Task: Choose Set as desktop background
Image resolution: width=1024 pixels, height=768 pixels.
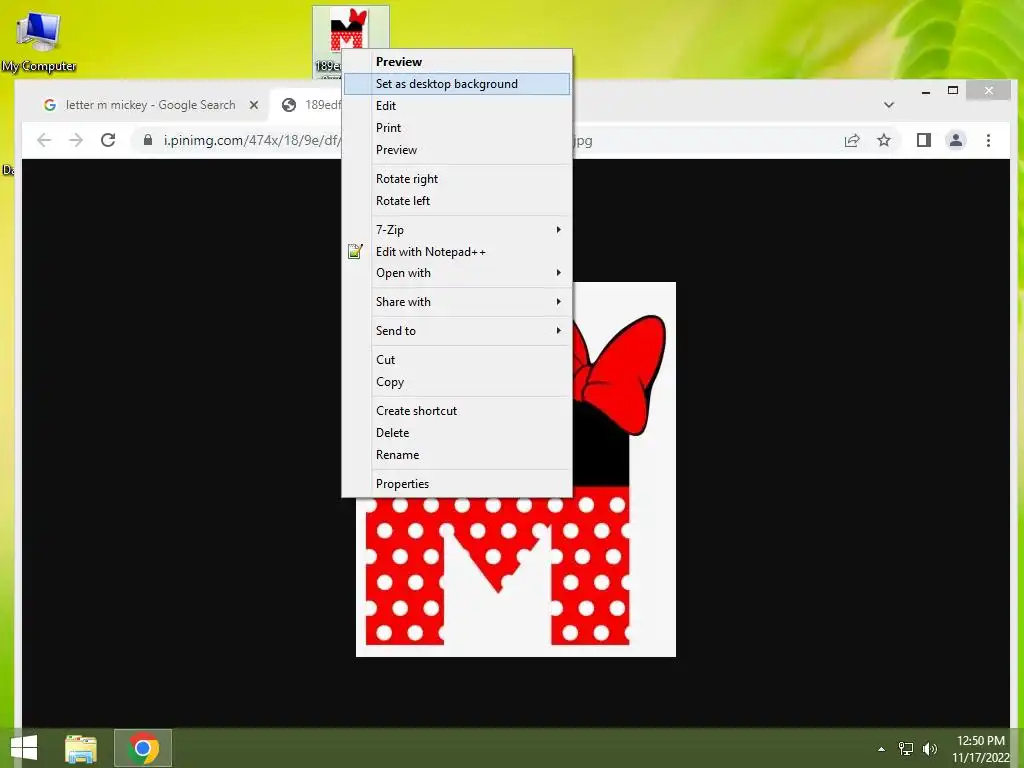Action: [456, 84]
